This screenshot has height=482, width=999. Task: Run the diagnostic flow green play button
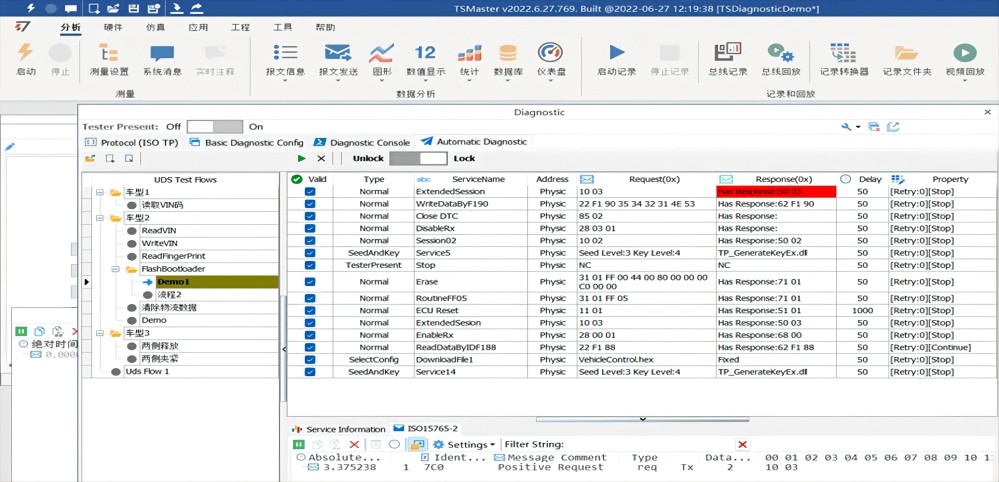(302, 158)
